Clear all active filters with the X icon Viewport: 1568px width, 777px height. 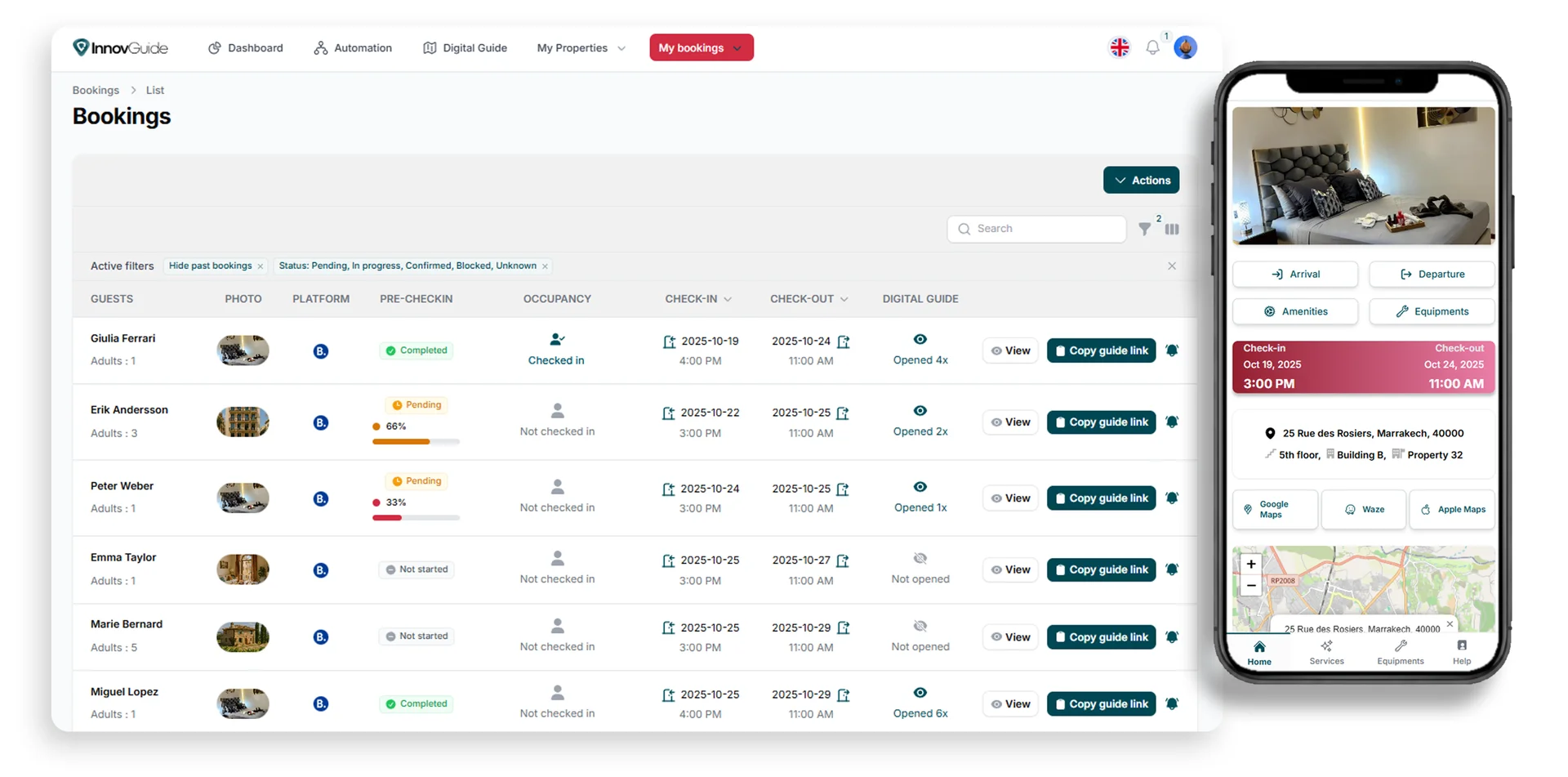tap(1172, 266)
